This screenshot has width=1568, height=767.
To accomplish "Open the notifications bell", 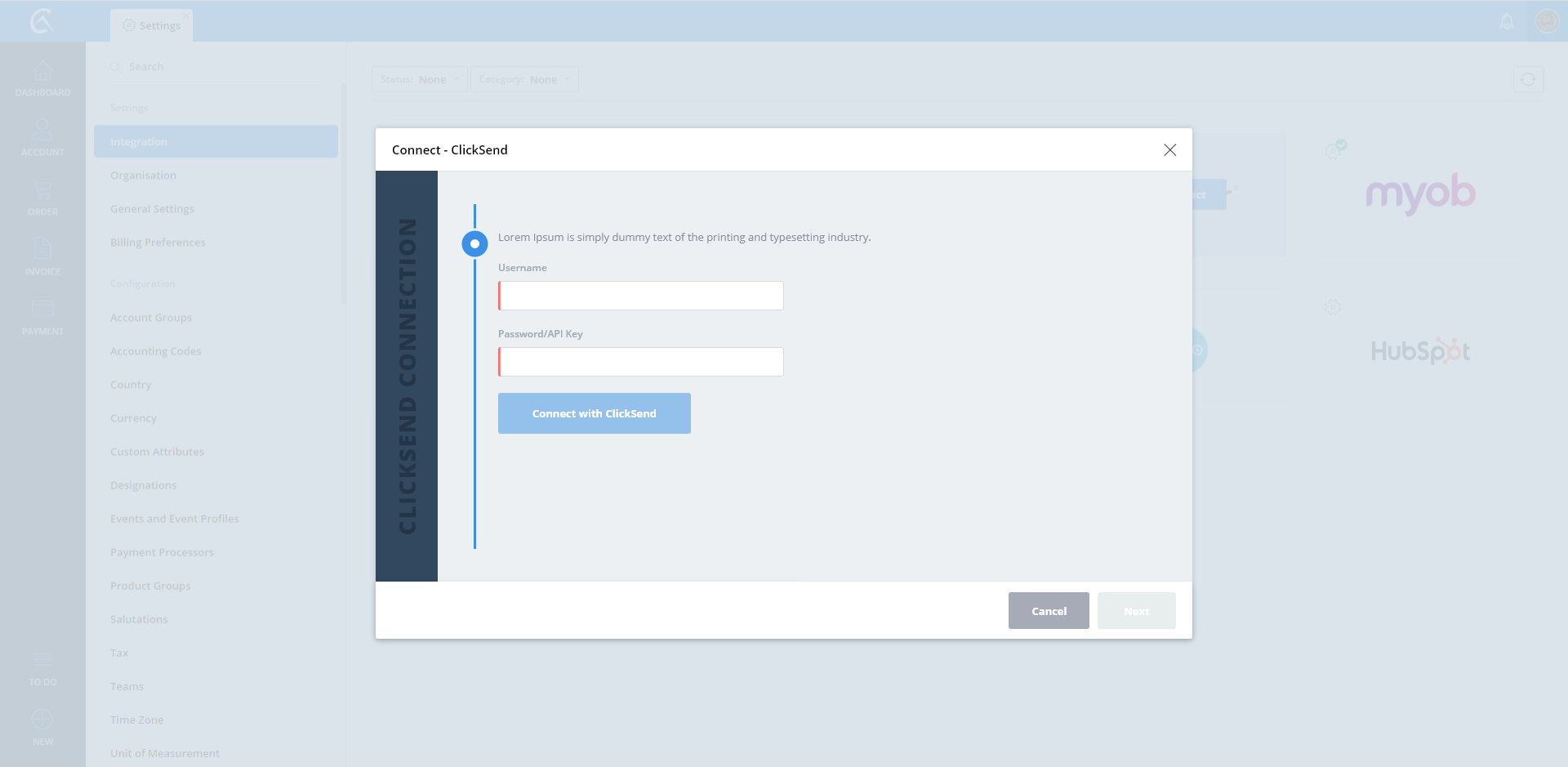I will coord(1507,21).
